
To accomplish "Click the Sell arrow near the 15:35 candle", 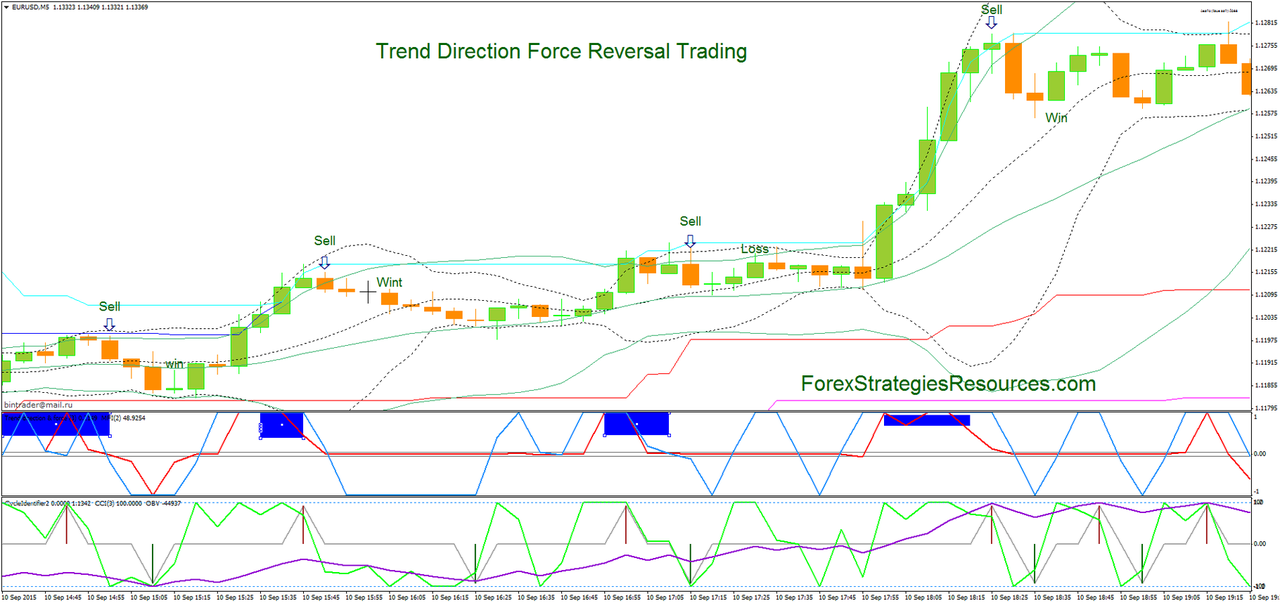I will click(x=325, y=260).
